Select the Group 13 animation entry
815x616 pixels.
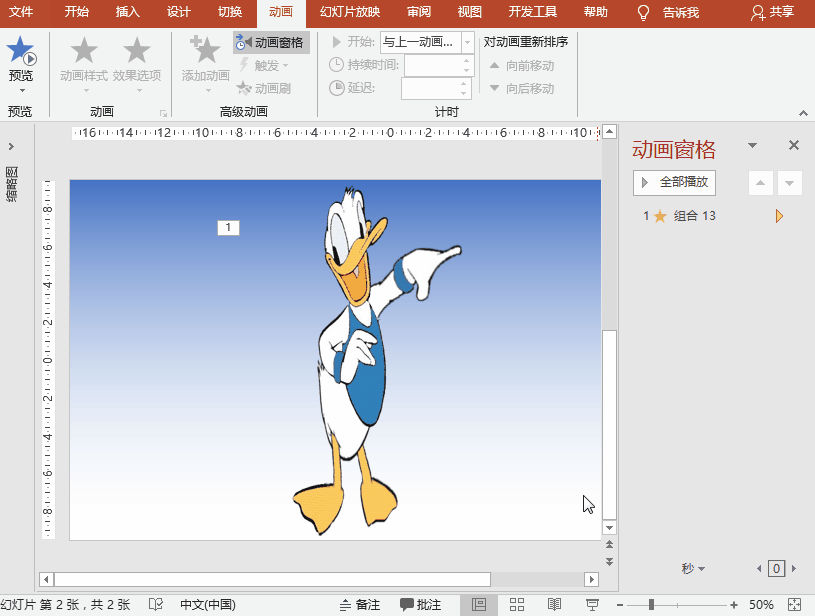[x=694, y=216]
